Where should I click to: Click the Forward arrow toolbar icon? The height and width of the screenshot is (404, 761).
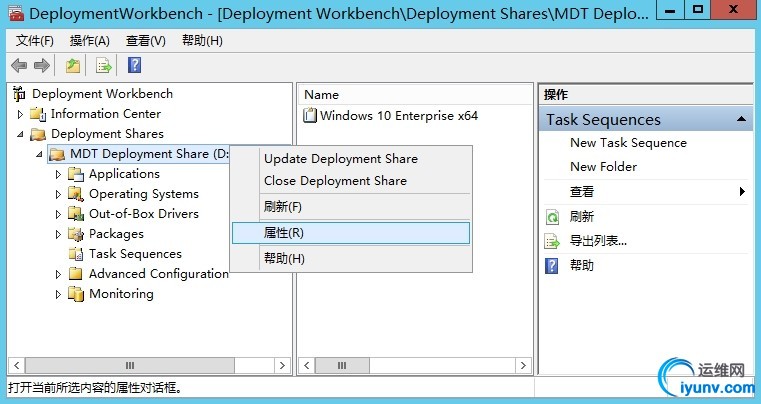click(x=42, y=66)
